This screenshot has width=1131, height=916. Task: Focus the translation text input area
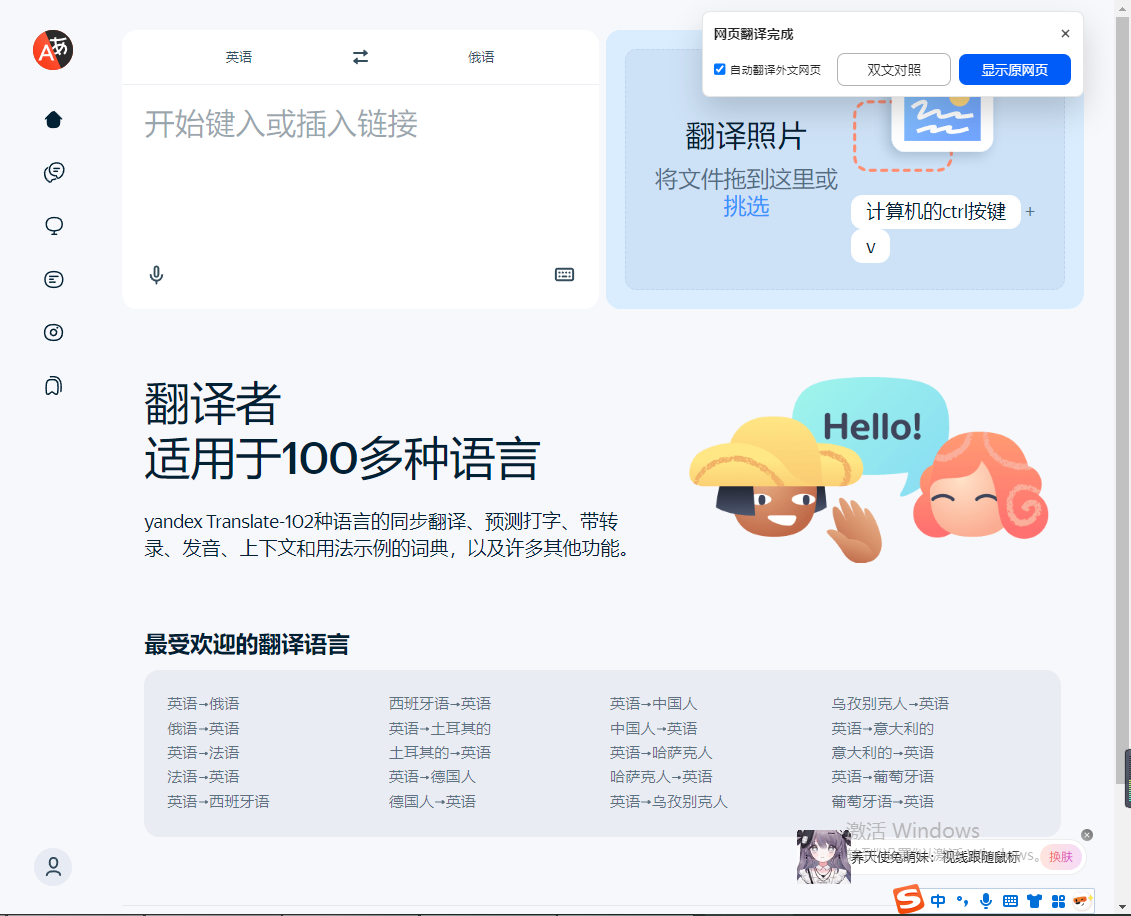(361, 180)
